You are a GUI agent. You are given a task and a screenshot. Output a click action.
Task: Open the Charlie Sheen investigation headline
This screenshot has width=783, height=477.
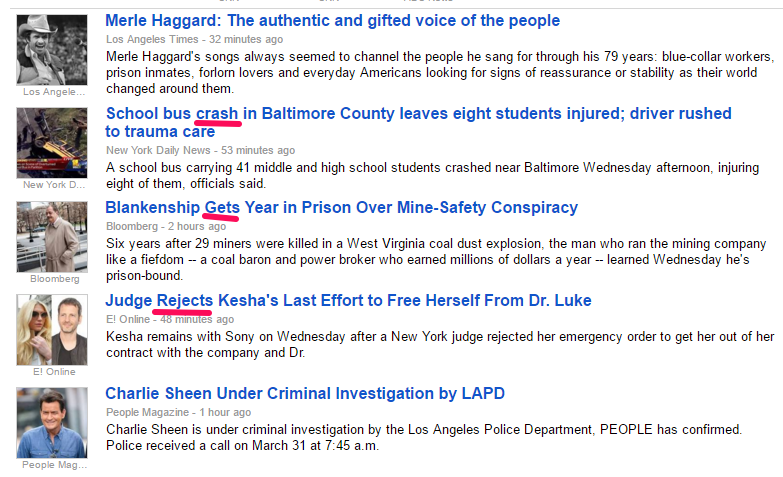304,393
